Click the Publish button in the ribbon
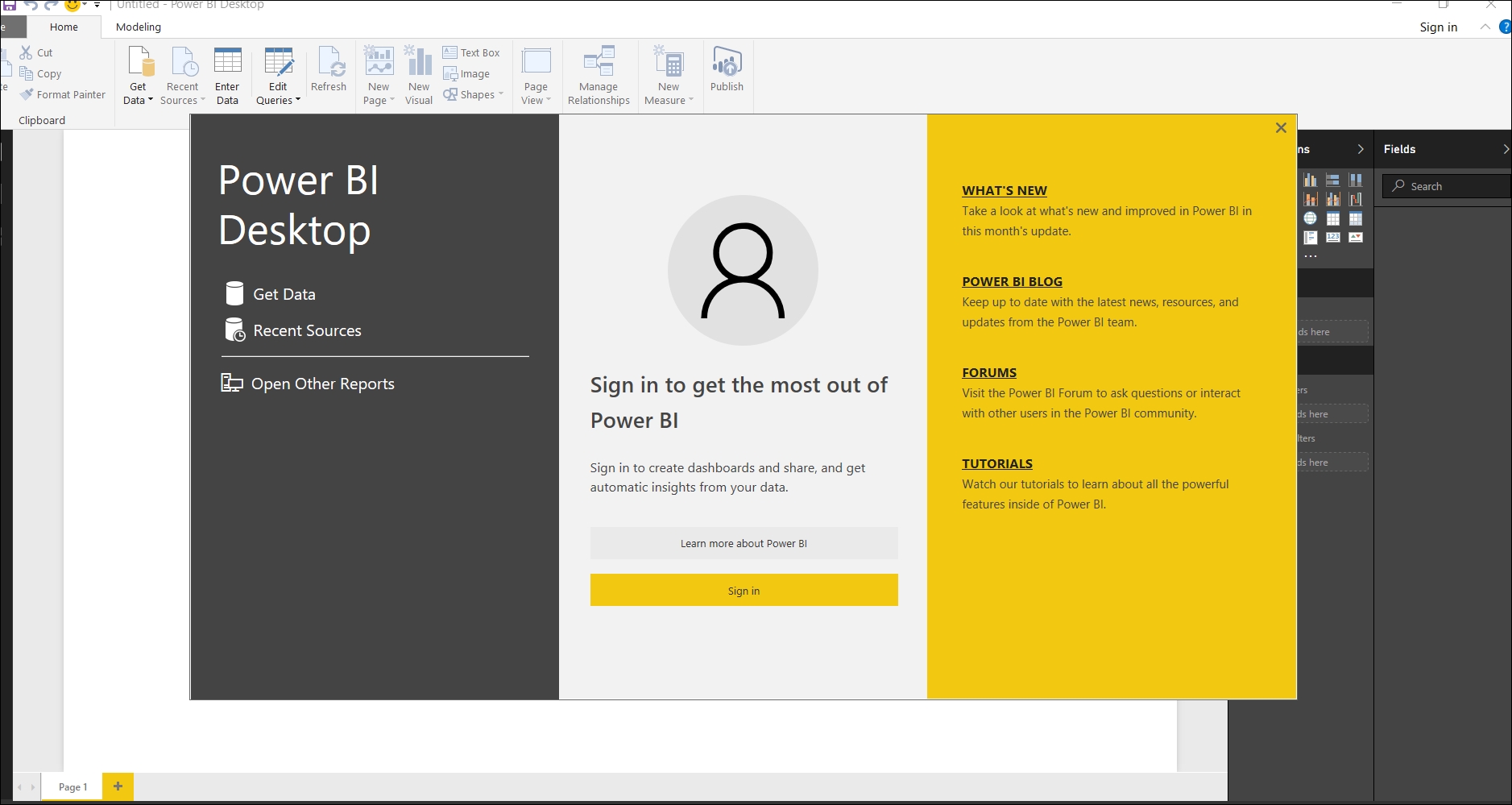 tap(727, 70)
